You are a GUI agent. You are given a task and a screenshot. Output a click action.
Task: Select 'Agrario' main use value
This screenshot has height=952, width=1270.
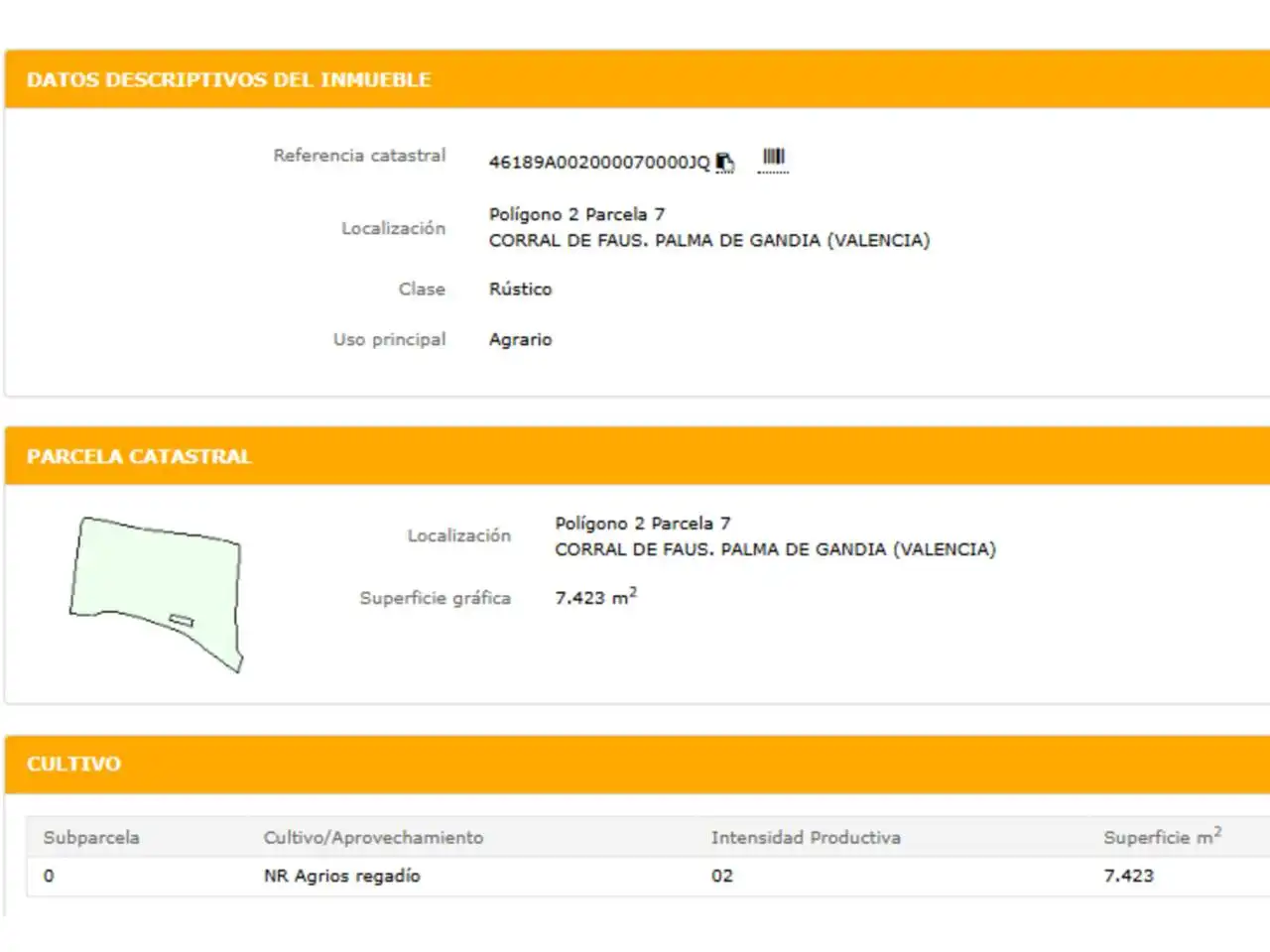520,339
